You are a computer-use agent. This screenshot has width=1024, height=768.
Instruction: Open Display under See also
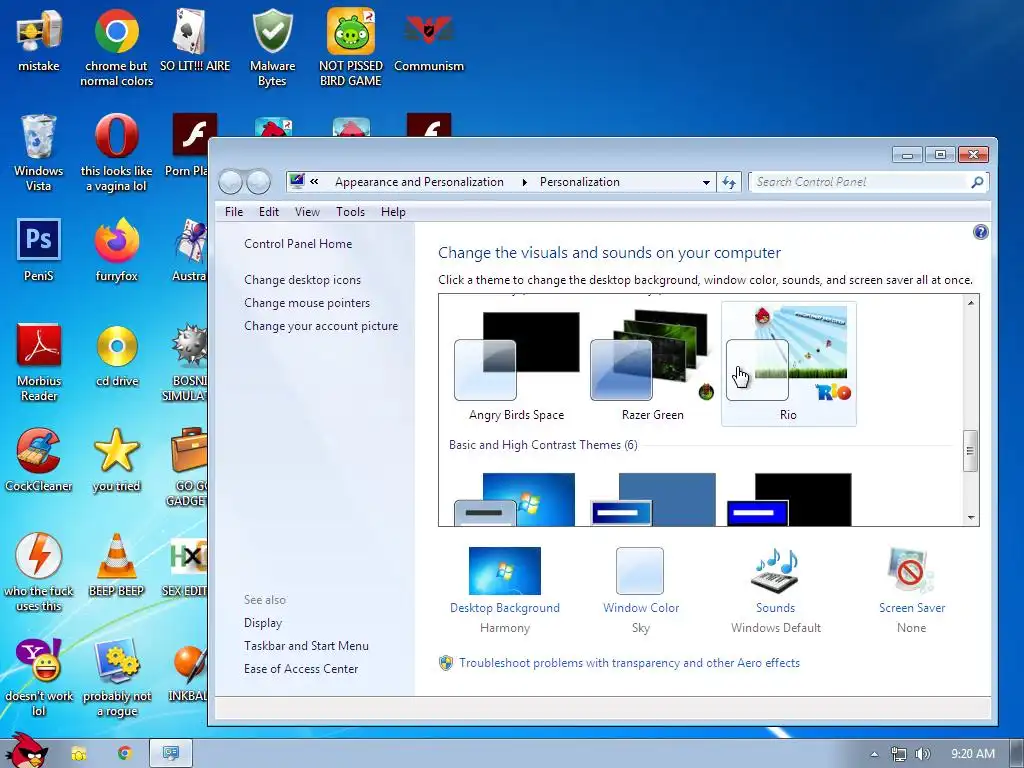pyautogui.click(x=263, y=623)
